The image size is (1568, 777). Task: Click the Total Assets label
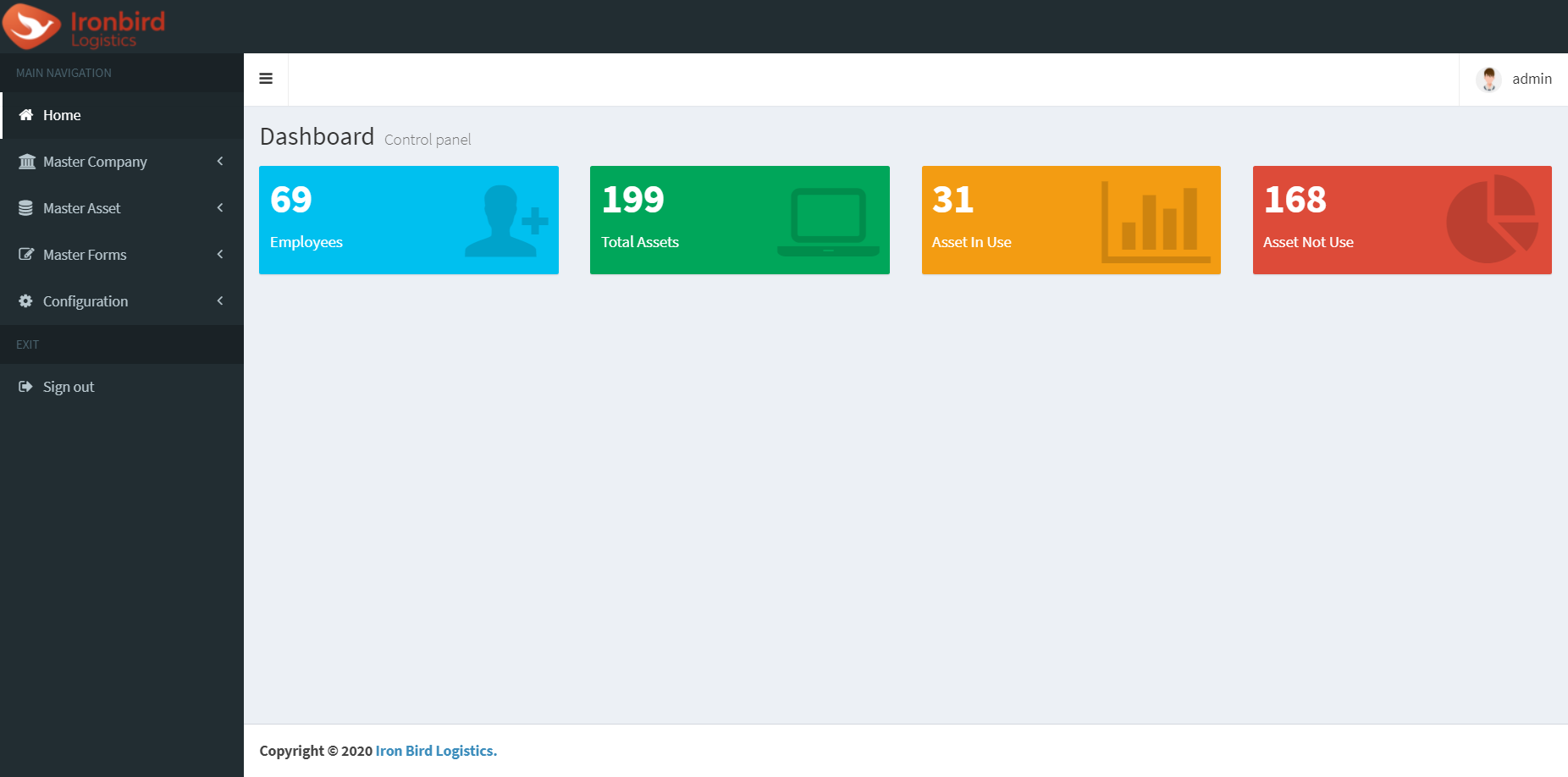point(640,242)
